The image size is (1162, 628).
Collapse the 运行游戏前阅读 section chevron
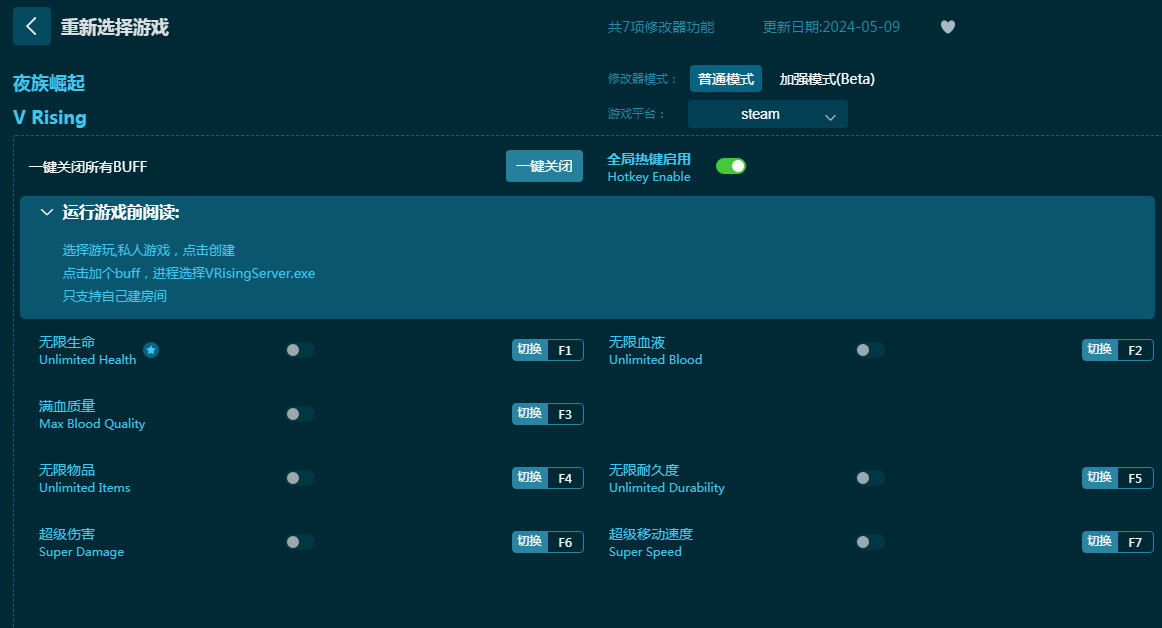47,213
